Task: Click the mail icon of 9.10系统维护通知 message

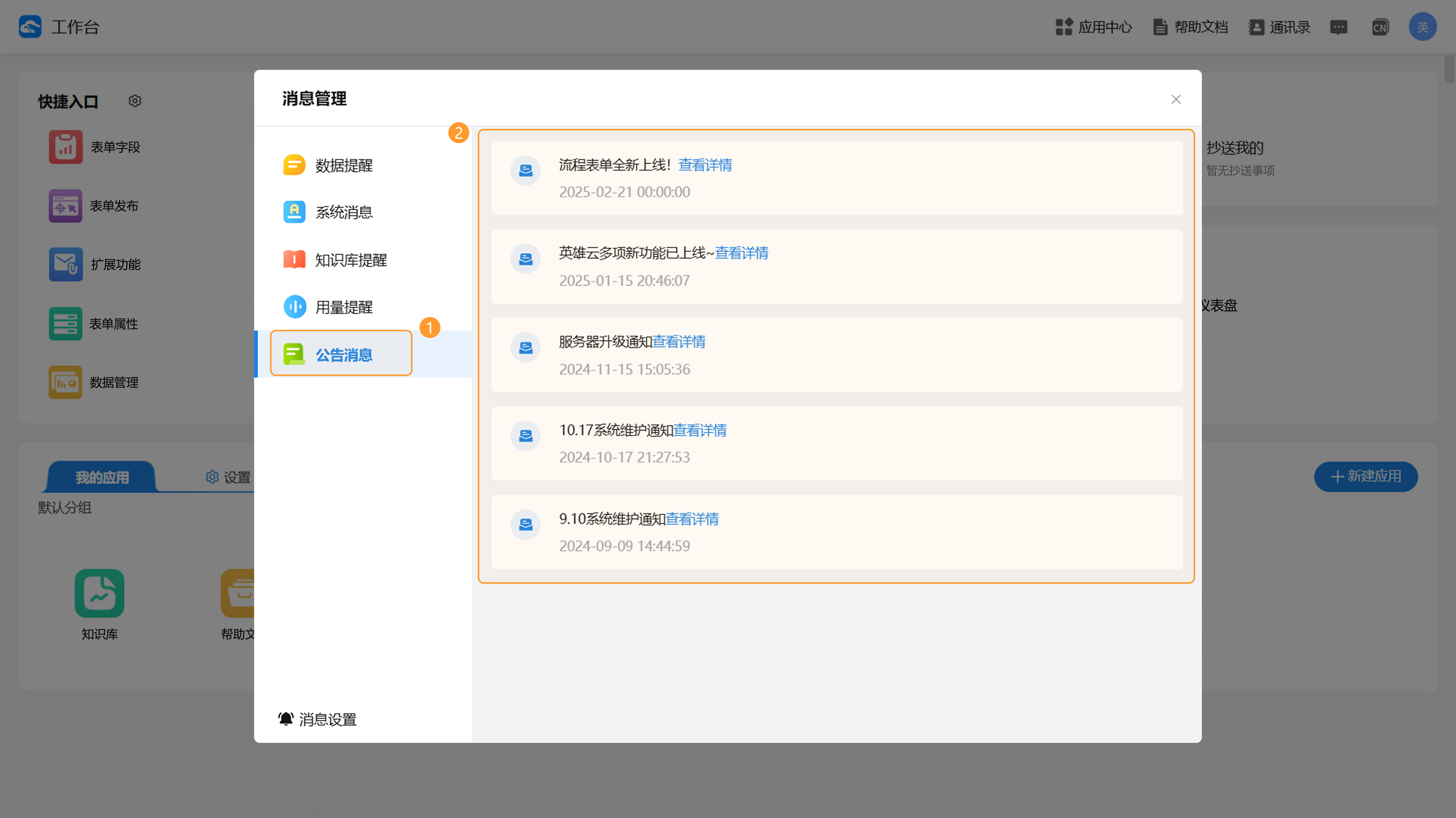Action: [x=526, y=525]
